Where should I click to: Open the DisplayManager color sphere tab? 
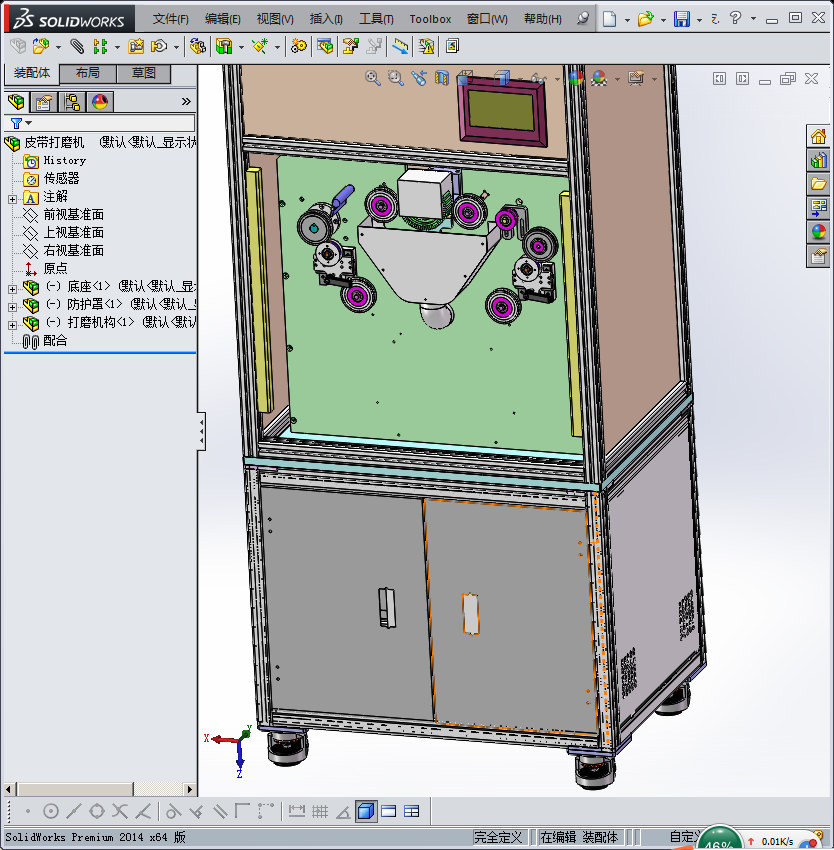(x=100, y=101)
